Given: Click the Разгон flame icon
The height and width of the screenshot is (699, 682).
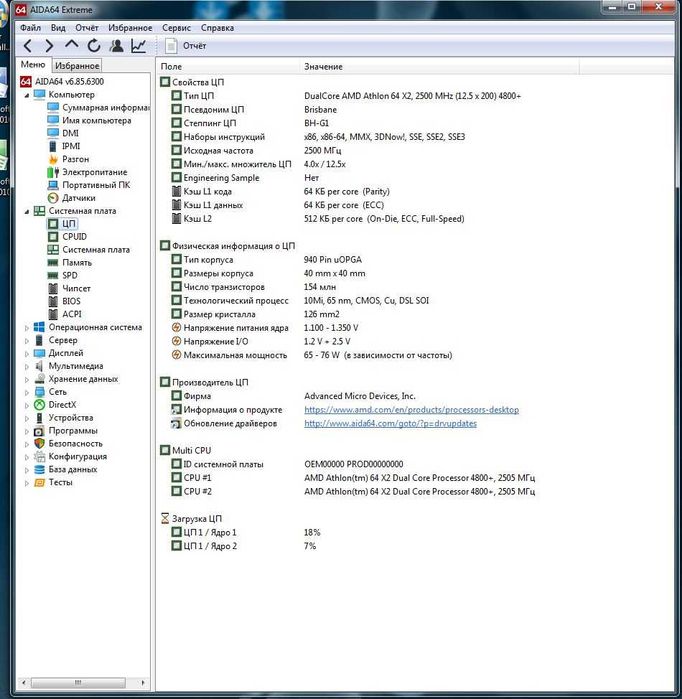Looking at the screenshot, I should tap(53, 159).
